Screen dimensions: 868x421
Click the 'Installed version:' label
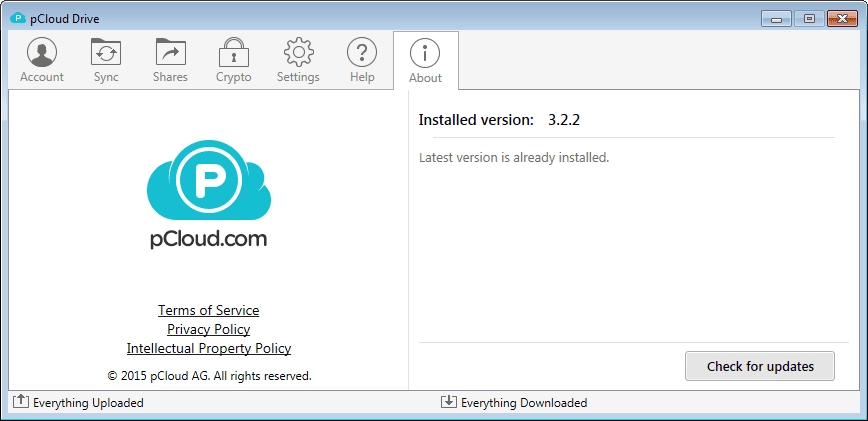477,120
